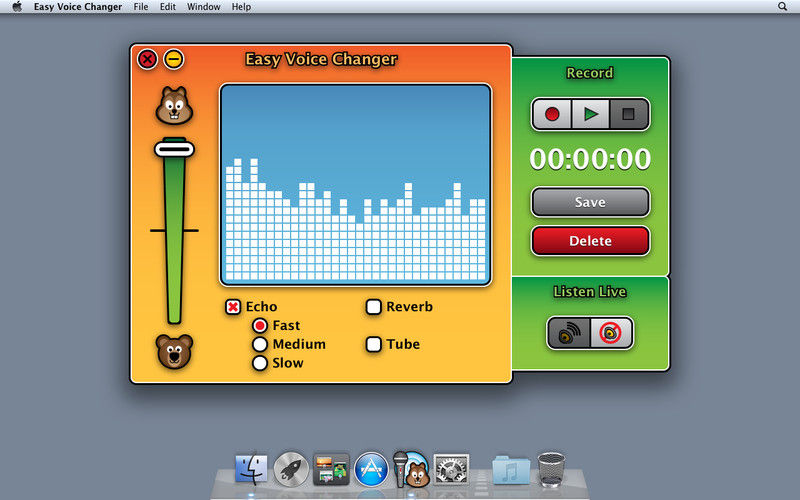
Task: Open Finder from the Dock
Action: tap(251, 468)
